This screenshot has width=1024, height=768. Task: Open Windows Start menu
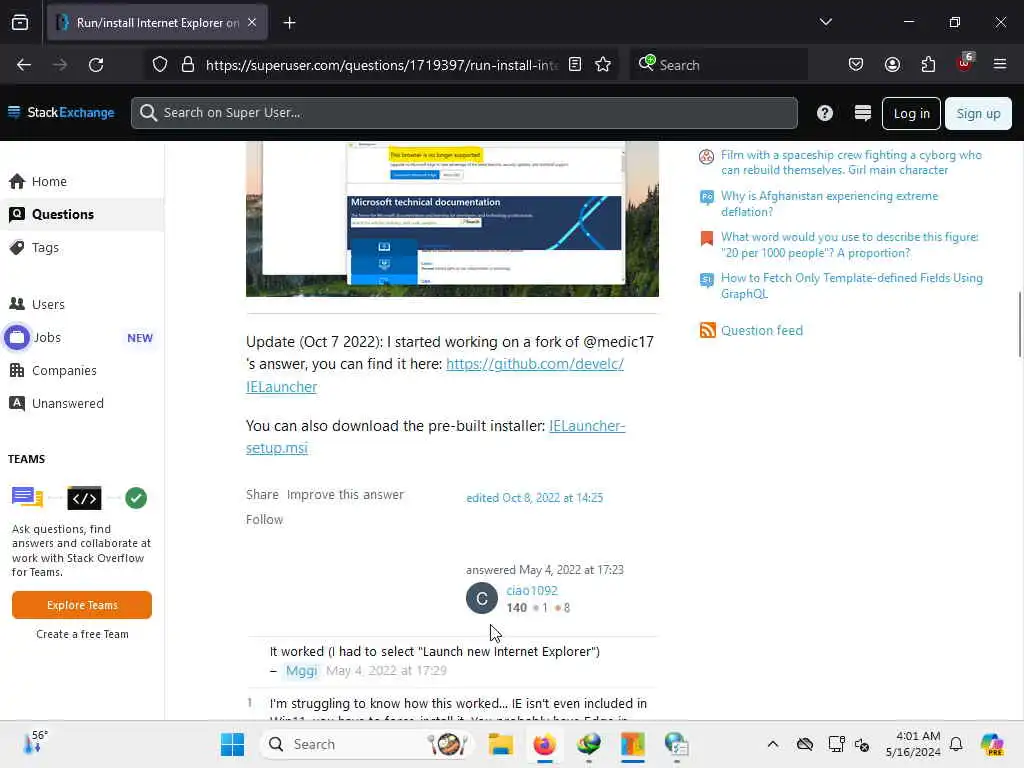(x=232, y=744)
